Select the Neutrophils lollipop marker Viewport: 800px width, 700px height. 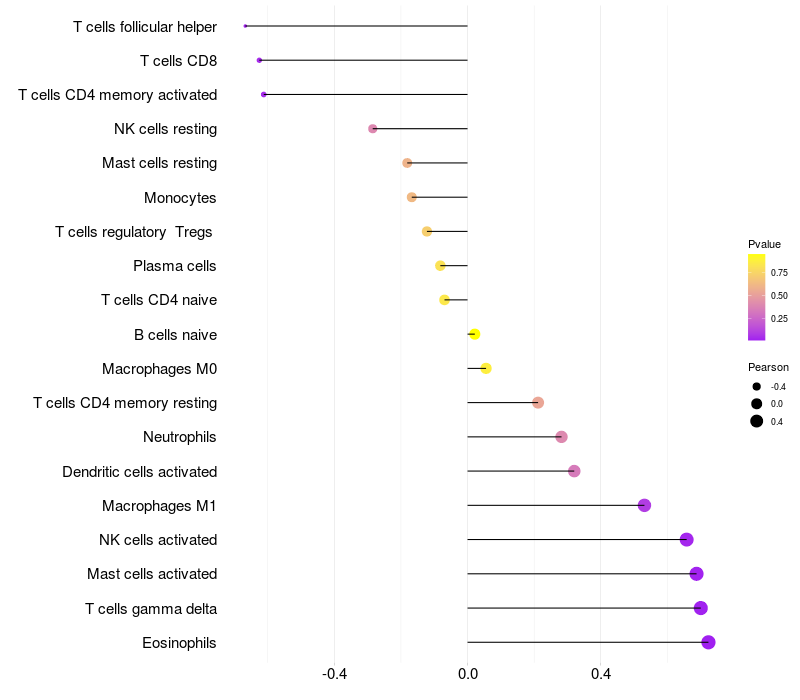coord(561,437)
